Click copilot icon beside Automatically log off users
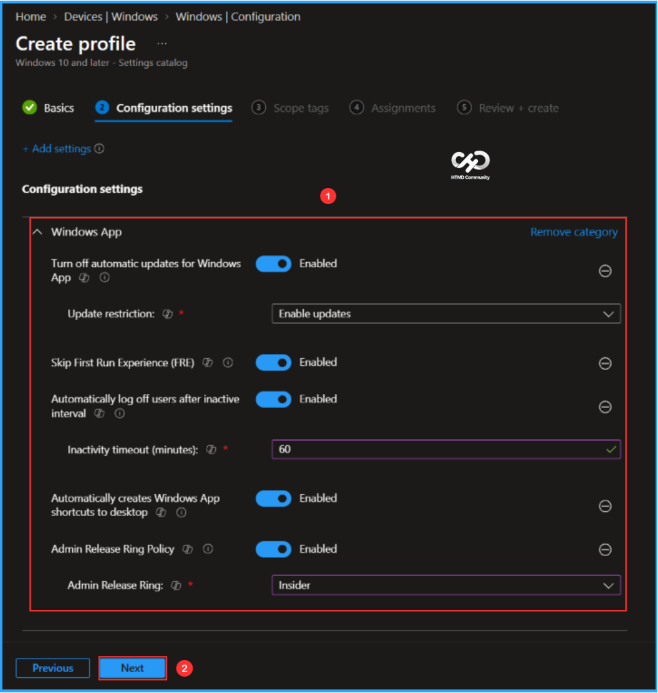This screenshot has width=658, height=693. (x=99, y=413)
